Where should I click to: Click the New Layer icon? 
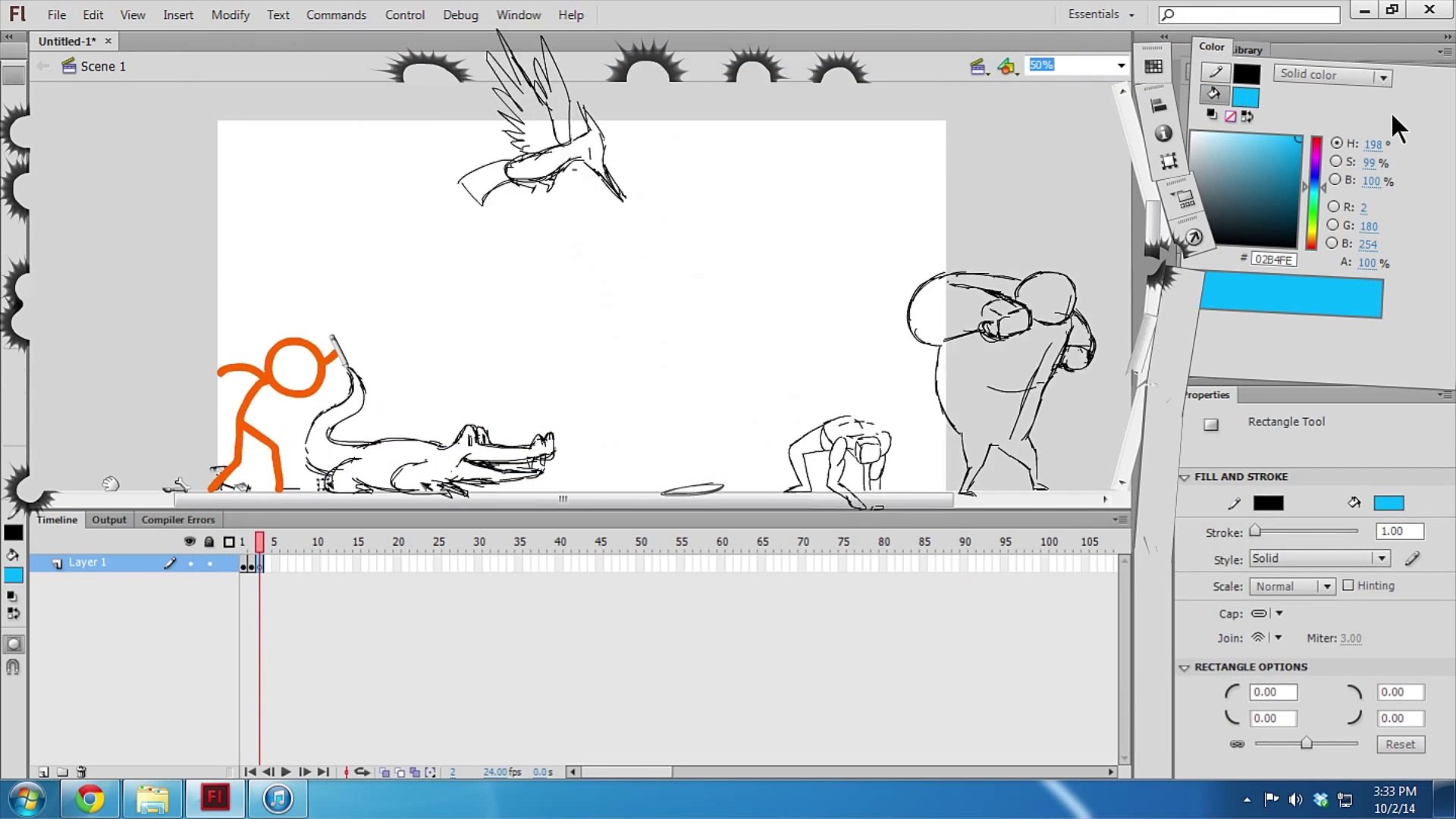(x=44, y=772)
